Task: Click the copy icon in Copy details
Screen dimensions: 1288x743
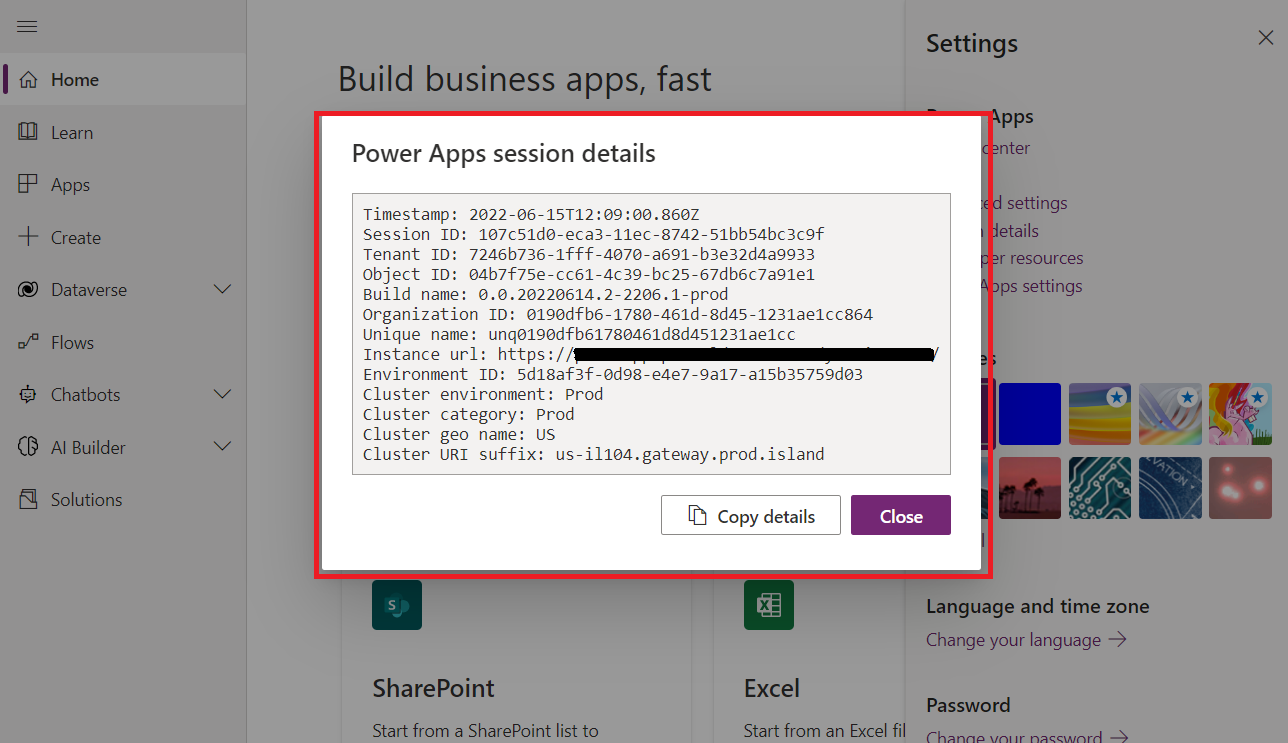Action: (697, 516)
